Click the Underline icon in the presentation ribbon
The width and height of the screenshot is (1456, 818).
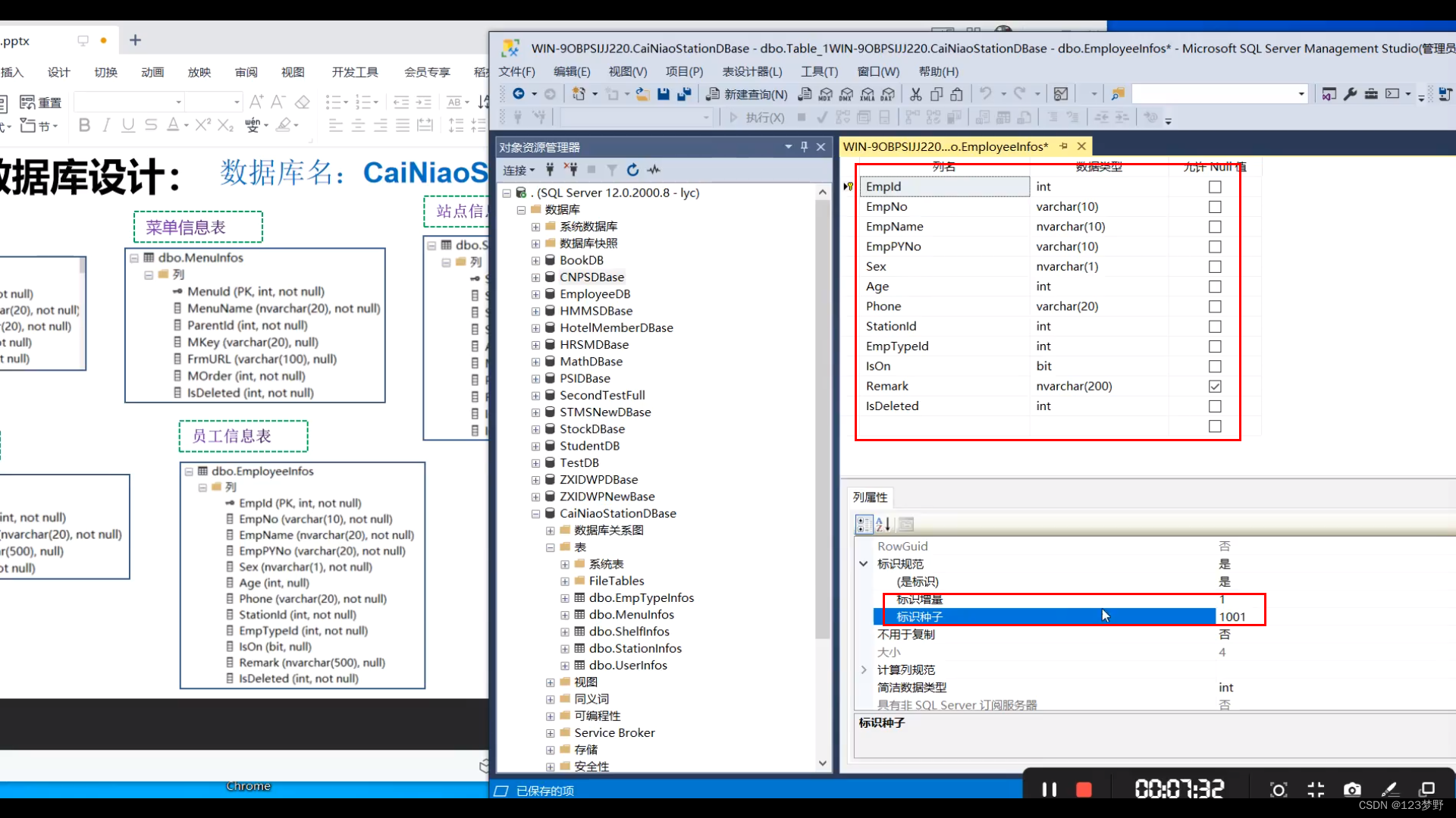pos(128,125)
